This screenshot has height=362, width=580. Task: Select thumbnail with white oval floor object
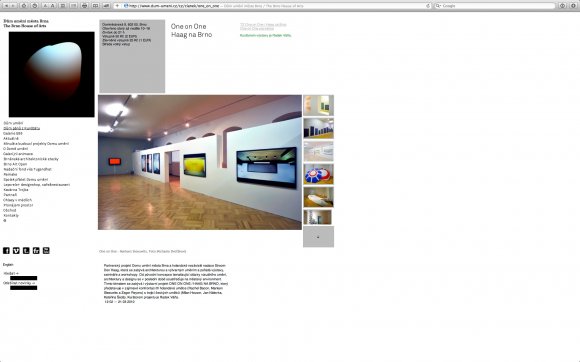318,197
